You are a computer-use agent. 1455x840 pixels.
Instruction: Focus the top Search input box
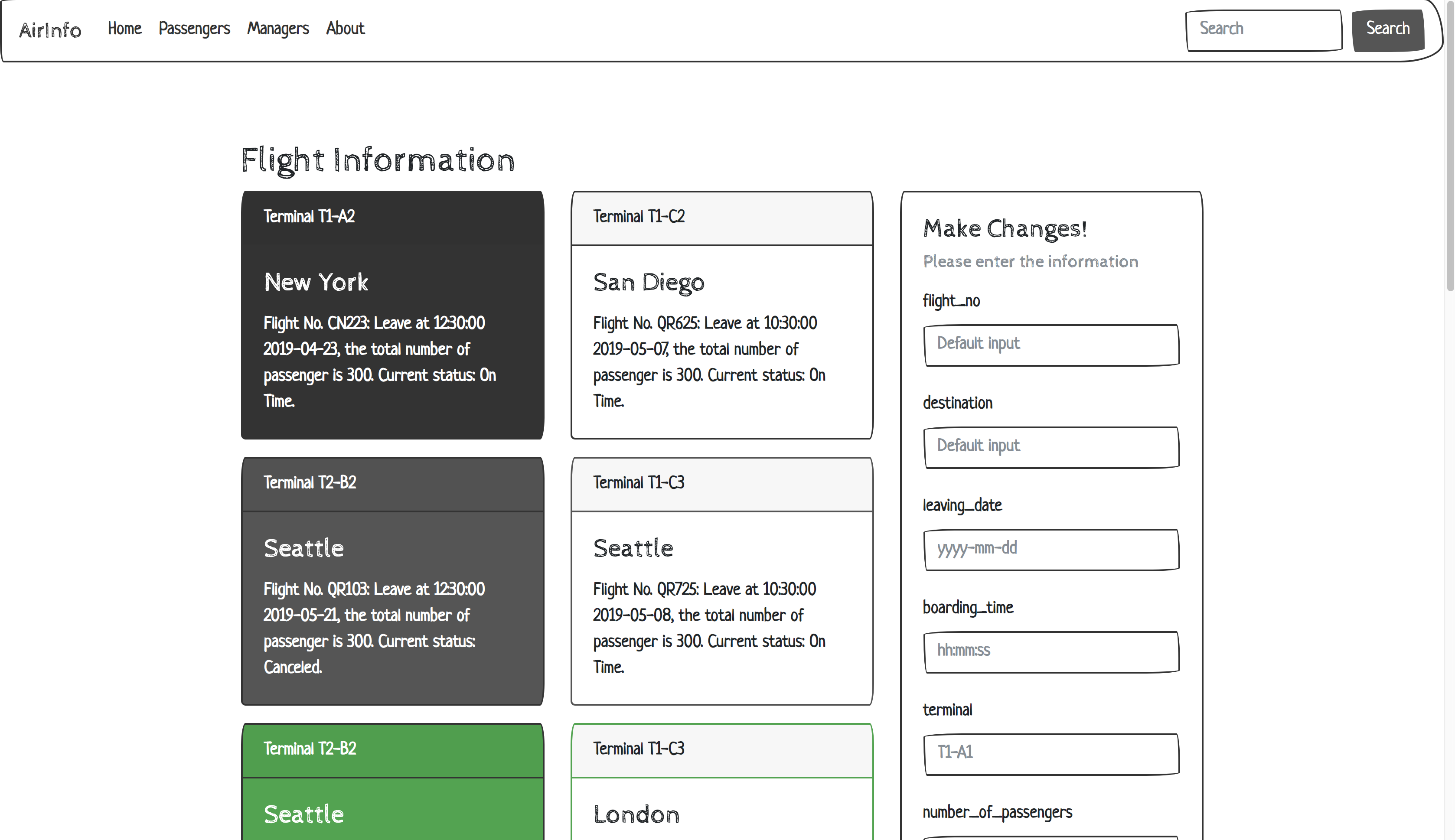coord(1263,30)
